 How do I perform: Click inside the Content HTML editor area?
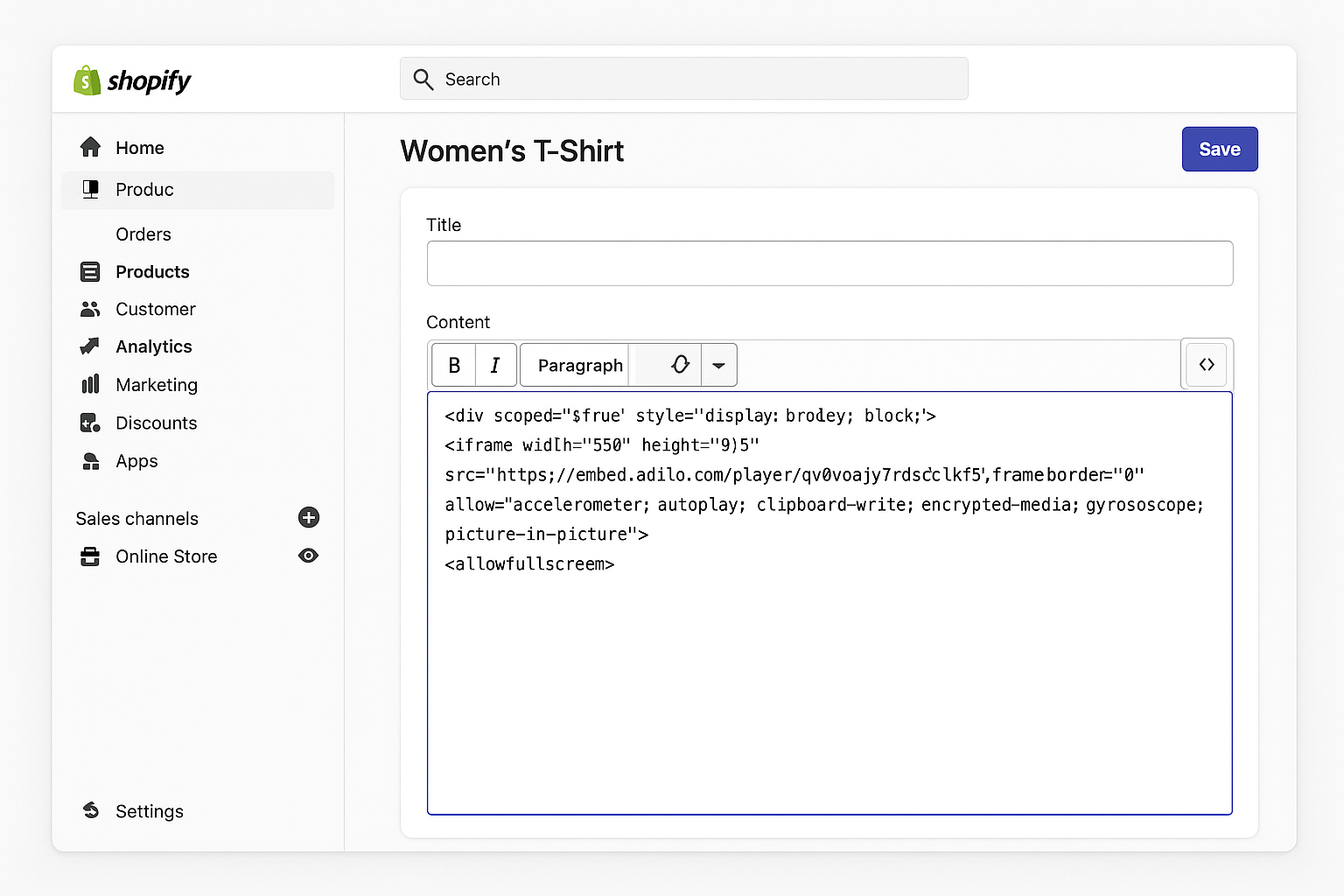click(x=829, y=604)
